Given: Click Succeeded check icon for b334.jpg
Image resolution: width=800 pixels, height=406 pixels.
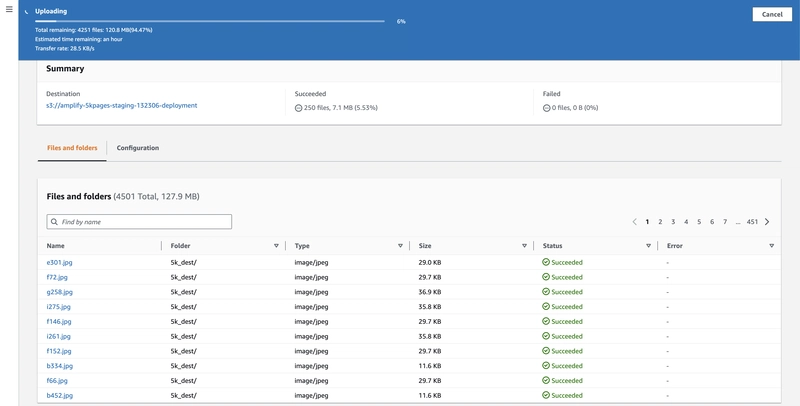Looking at the screenshot, I should tap(546, 366).
